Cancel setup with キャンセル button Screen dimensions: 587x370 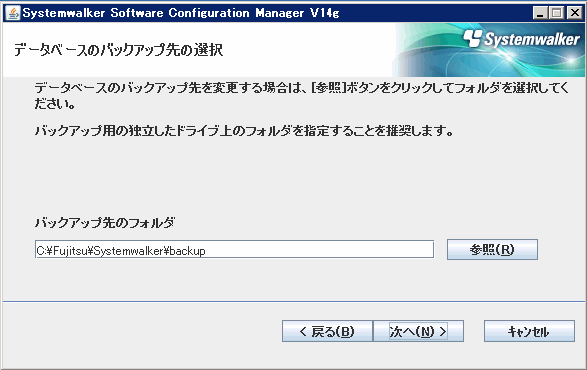coord(529,331)
